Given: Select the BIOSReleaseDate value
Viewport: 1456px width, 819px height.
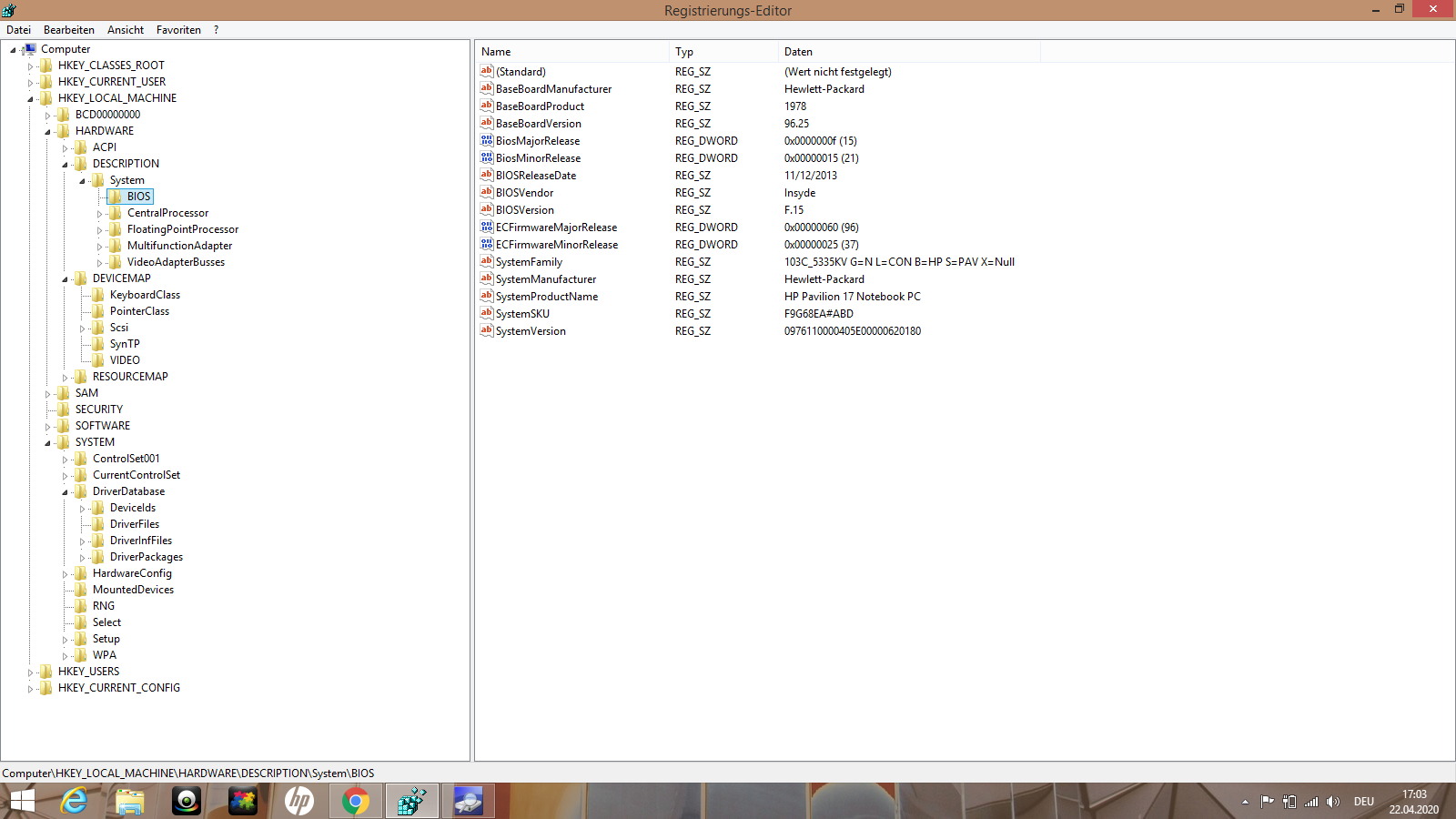Looking at the screenshot, I should [536, 176].
